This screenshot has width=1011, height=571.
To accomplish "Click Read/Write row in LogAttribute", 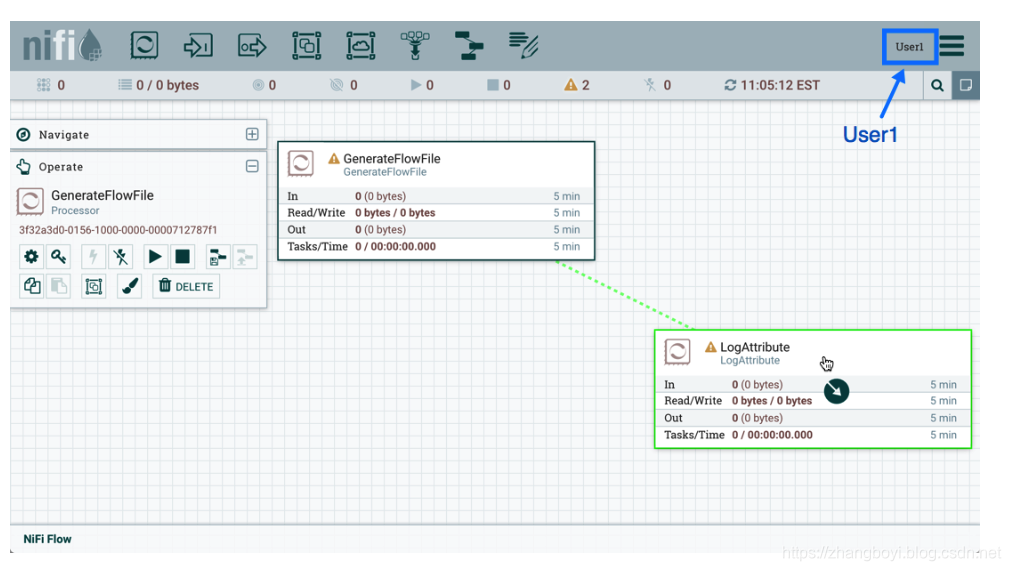I will click(812, 400).
